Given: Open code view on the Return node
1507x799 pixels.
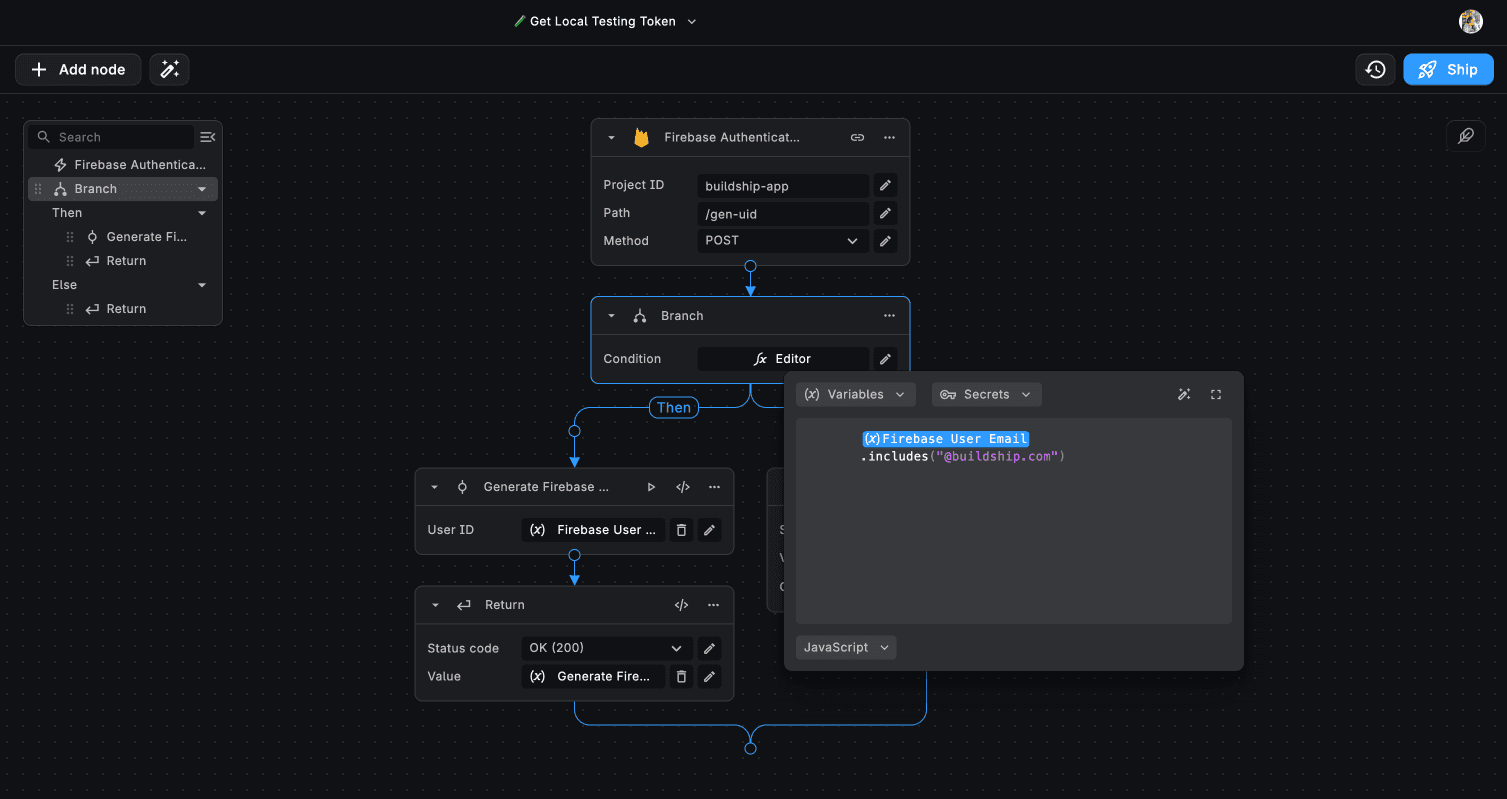Looking at the screenshot, I should 681,604.
